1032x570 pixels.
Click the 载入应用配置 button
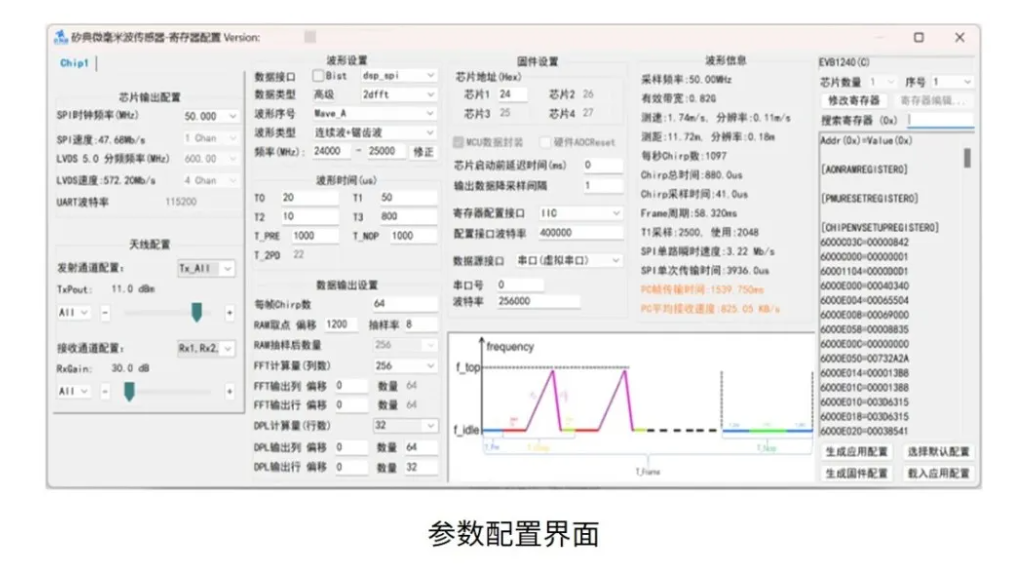click(x=938, y=473)
